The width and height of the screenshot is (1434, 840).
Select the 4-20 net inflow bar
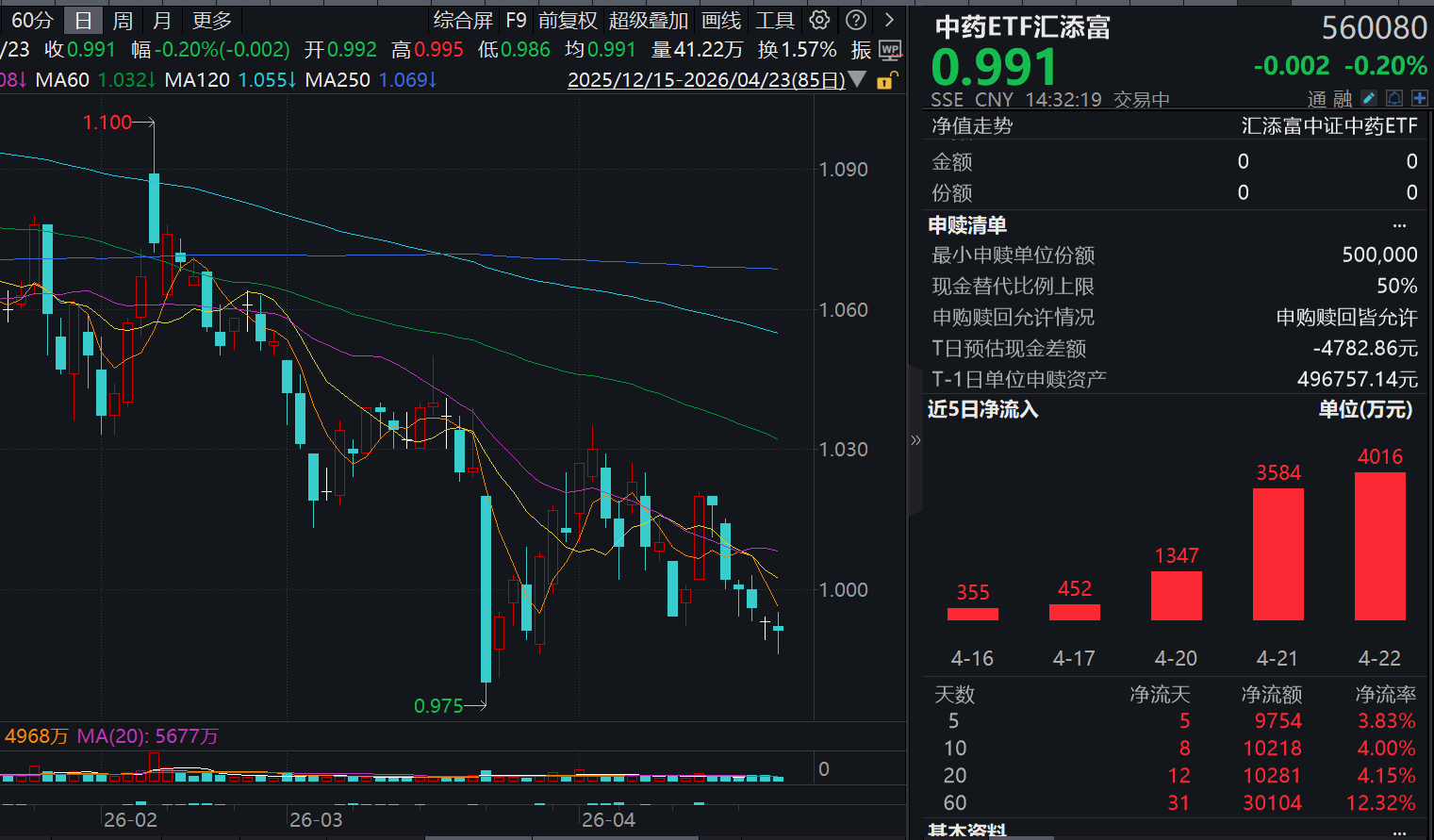[1177, 596]
